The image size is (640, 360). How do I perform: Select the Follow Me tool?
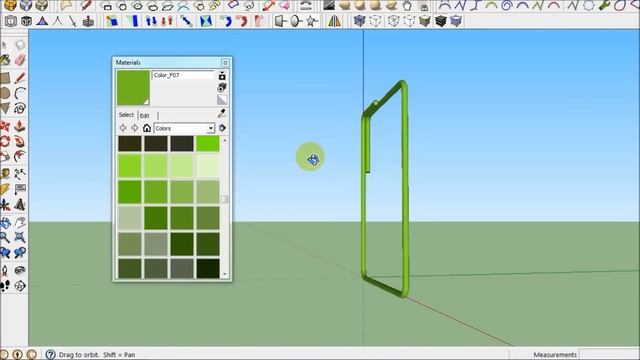click(20, 141)
